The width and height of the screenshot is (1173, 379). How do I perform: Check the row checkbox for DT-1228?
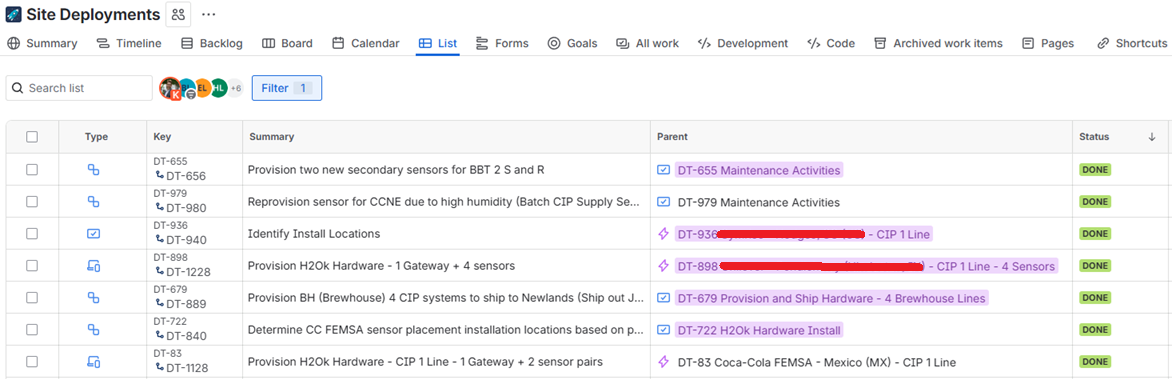(x=31, y=265)
